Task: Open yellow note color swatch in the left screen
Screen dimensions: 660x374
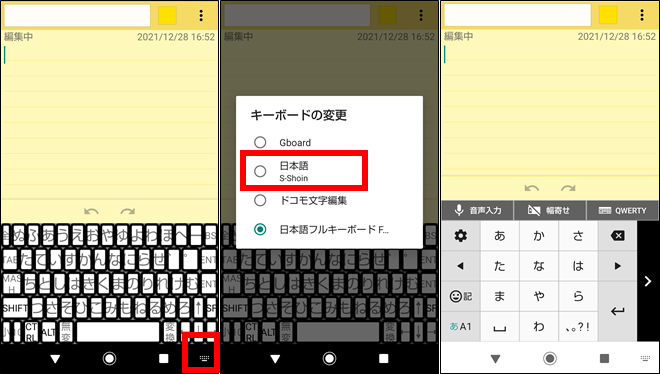Action: coord(168,16)
